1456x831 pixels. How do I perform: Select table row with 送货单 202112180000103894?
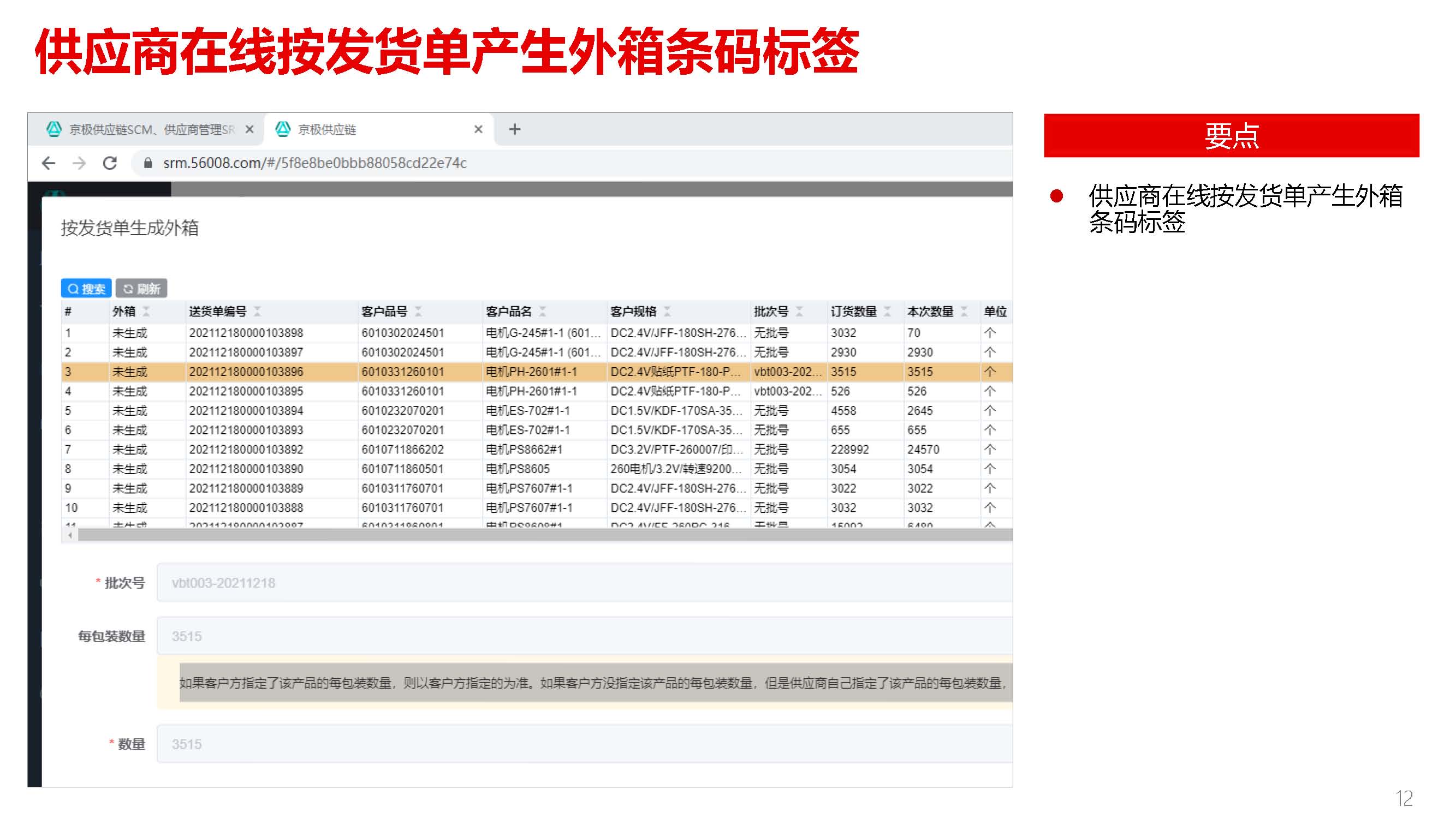coord(246,411)
